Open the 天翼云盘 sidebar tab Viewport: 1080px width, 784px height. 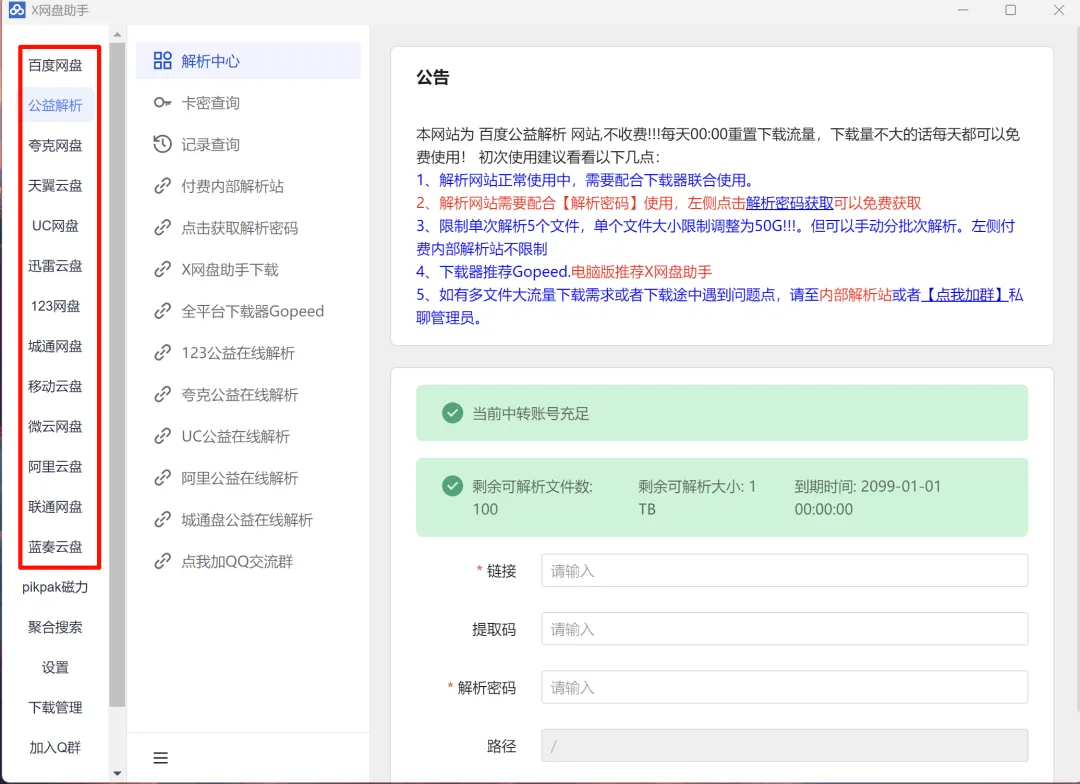55,185
